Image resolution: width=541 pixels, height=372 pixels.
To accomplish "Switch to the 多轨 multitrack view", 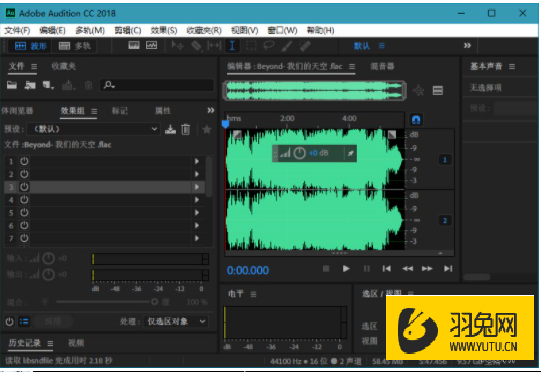I will 74,46.
